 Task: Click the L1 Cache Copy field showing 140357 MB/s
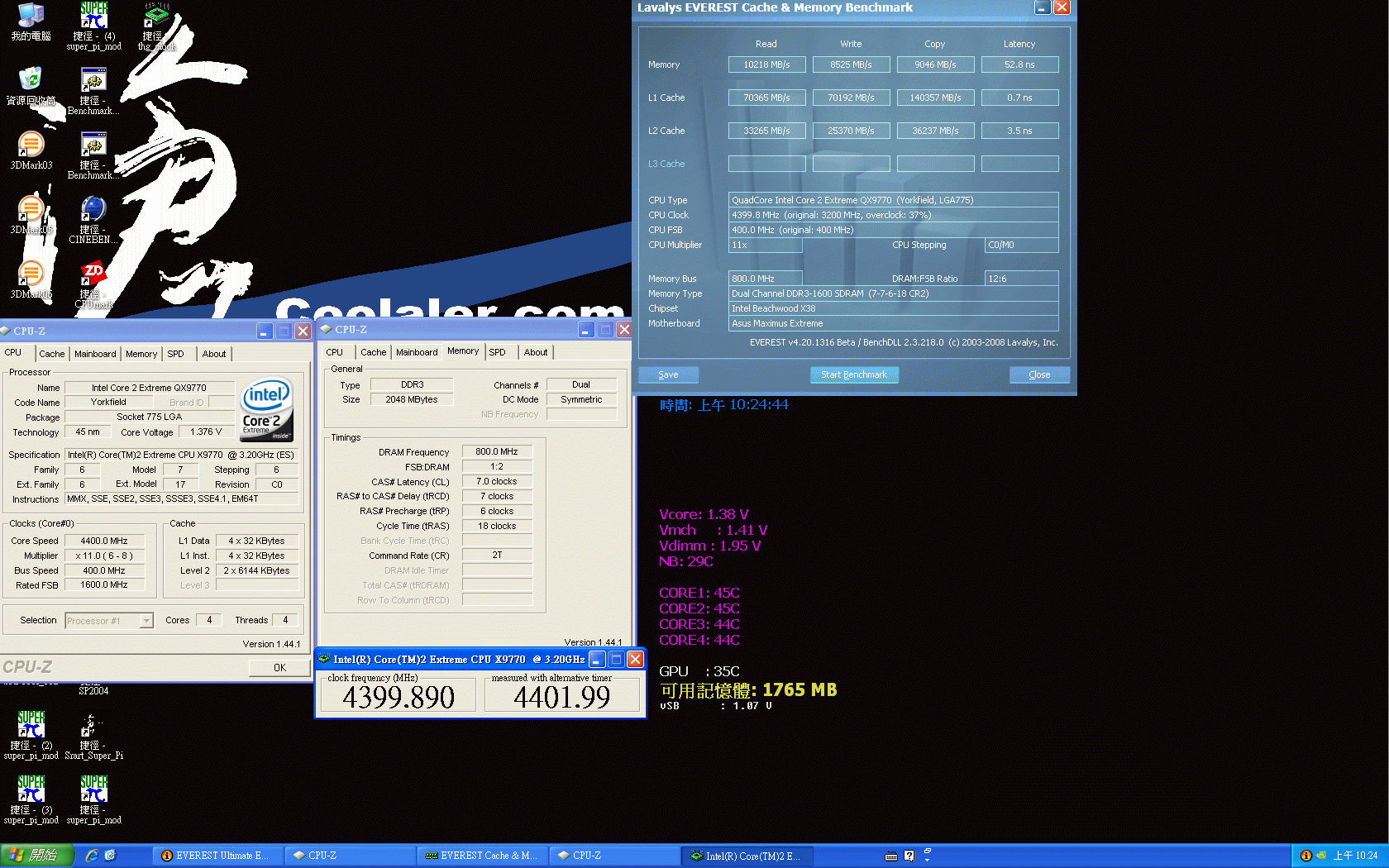pos(935,98)
